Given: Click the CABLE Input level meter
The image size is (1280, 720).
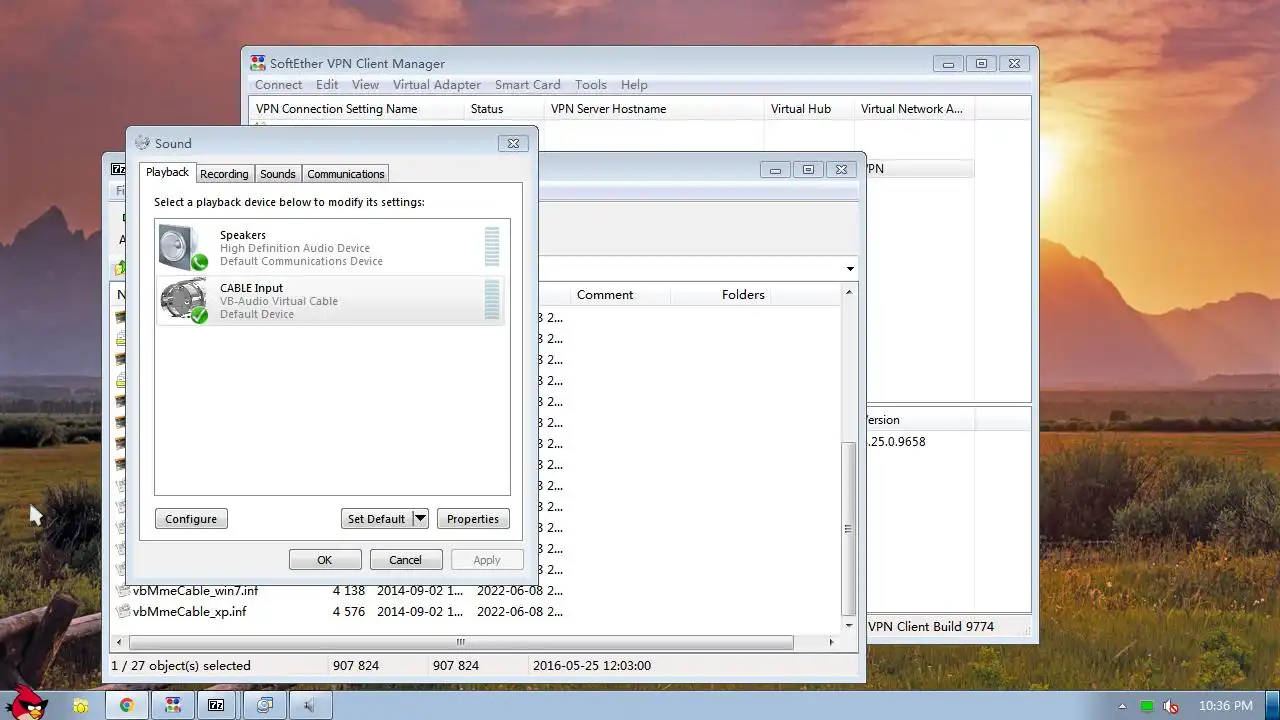Looking at the screenshot, I should (492, 300).
